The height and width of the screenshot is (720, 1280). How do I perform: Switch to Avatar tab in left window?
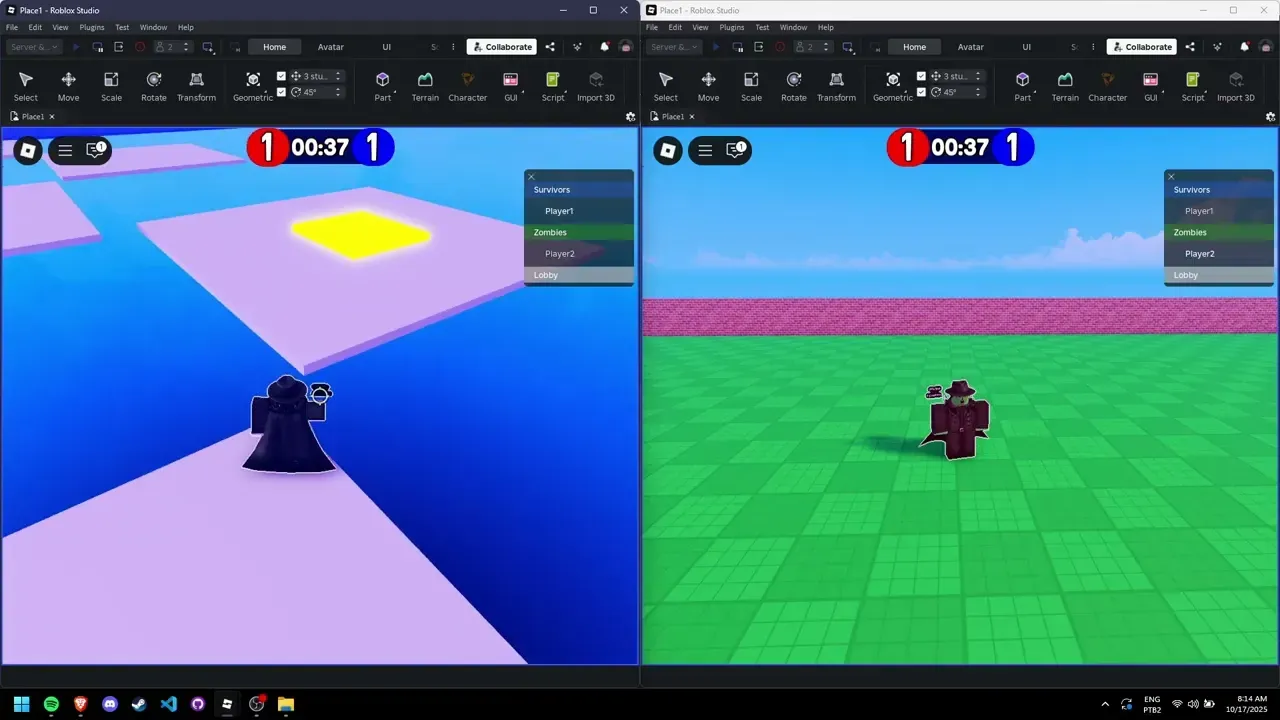(x=331, y=47)
